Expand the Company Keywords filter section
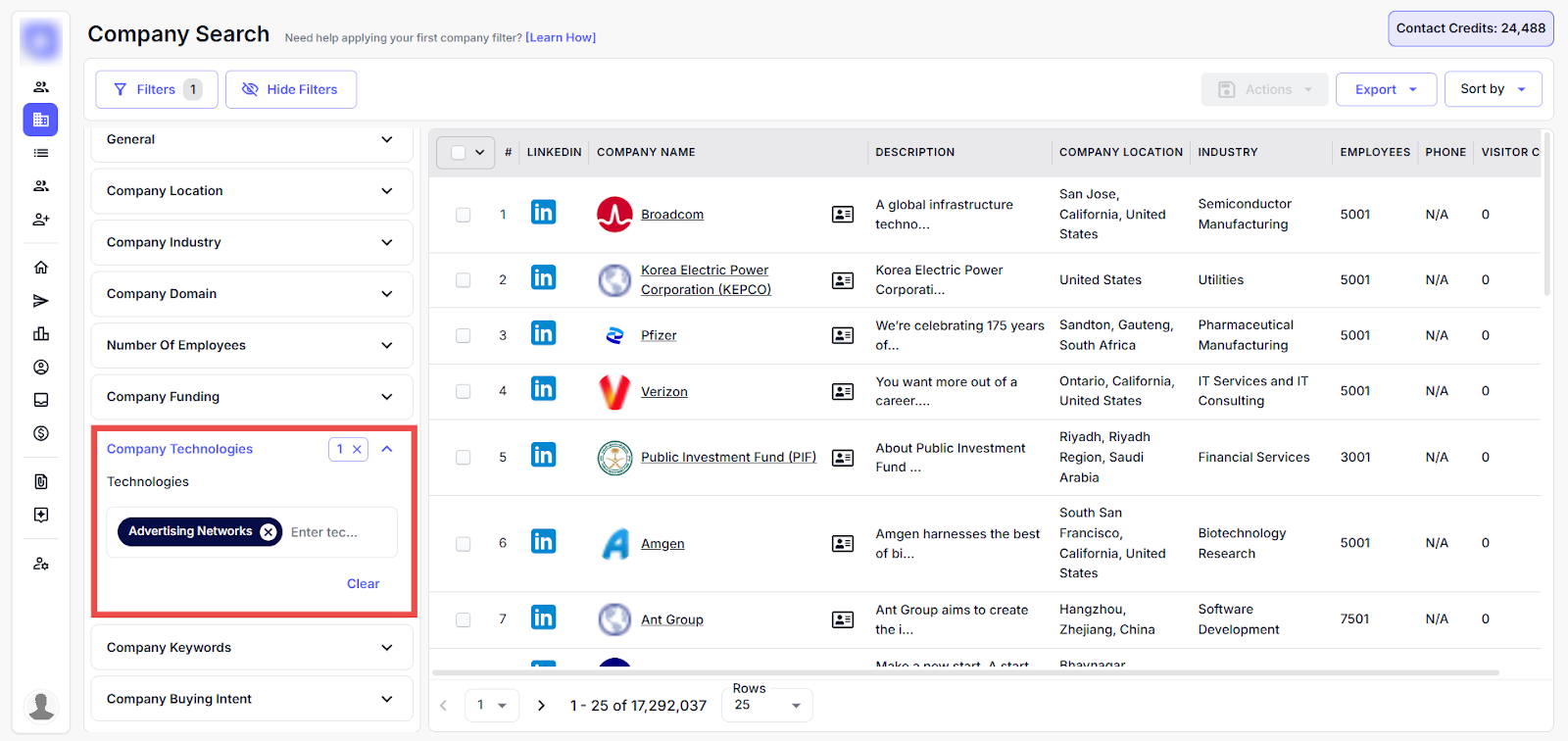This screenshot has width=1568, height=741. 252,648
